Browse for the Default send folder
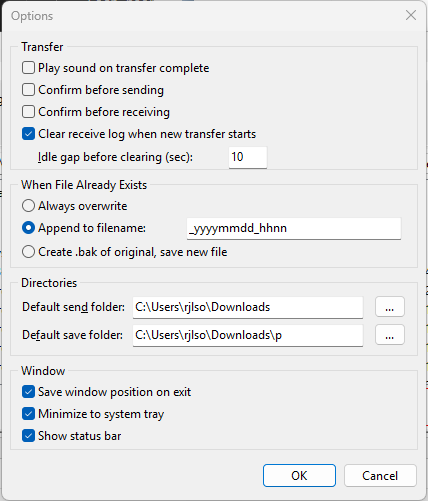This screenshot has height=501, width=428. pyautogui.click(x=390, y=307)
